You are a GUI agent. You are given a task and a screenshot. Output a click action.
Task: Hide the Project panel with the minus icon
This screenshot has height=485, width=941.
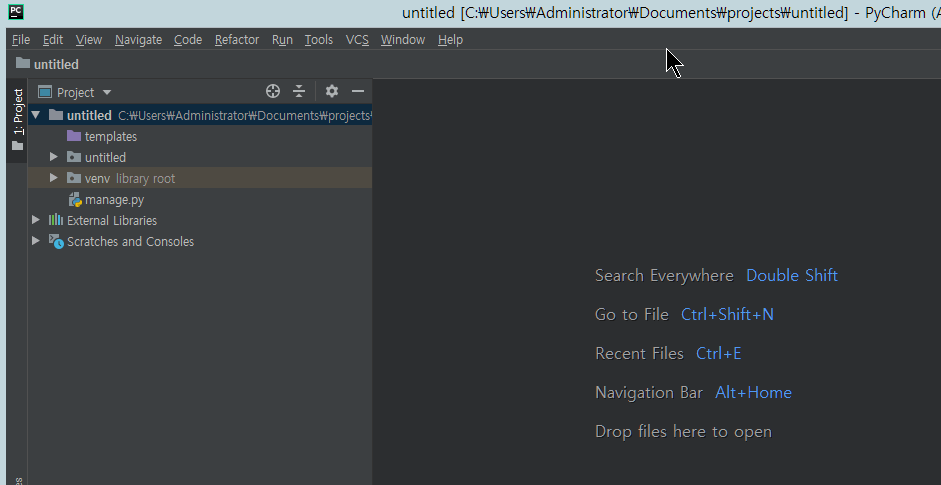(358, 91)
